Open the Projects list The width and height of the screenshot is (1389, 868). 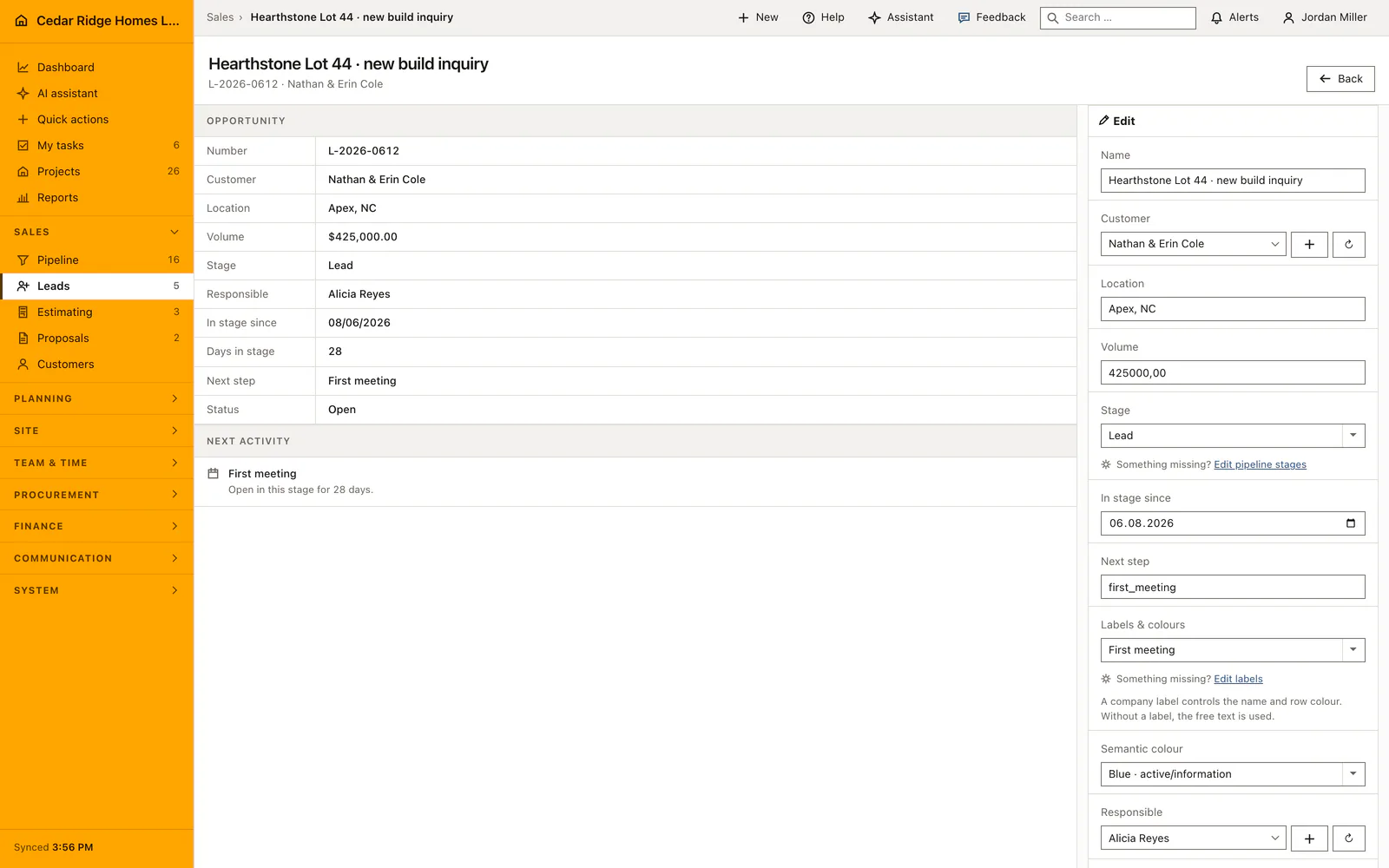coord(96,171)
